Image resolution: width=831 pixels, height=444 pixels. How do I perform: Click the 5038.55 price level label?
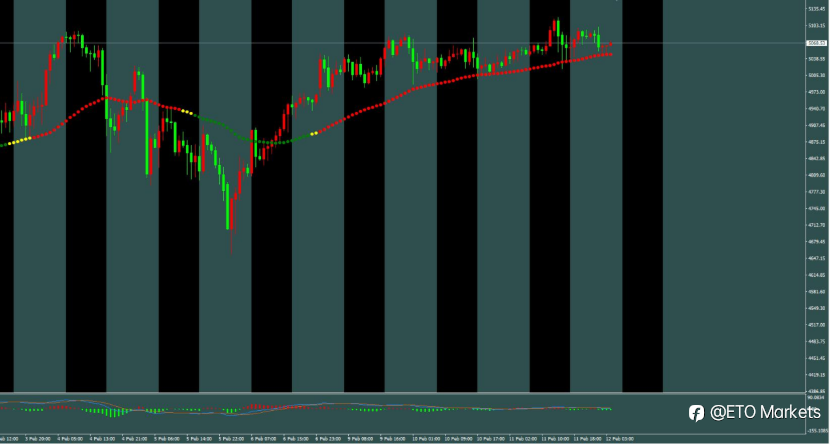point(817,59)
